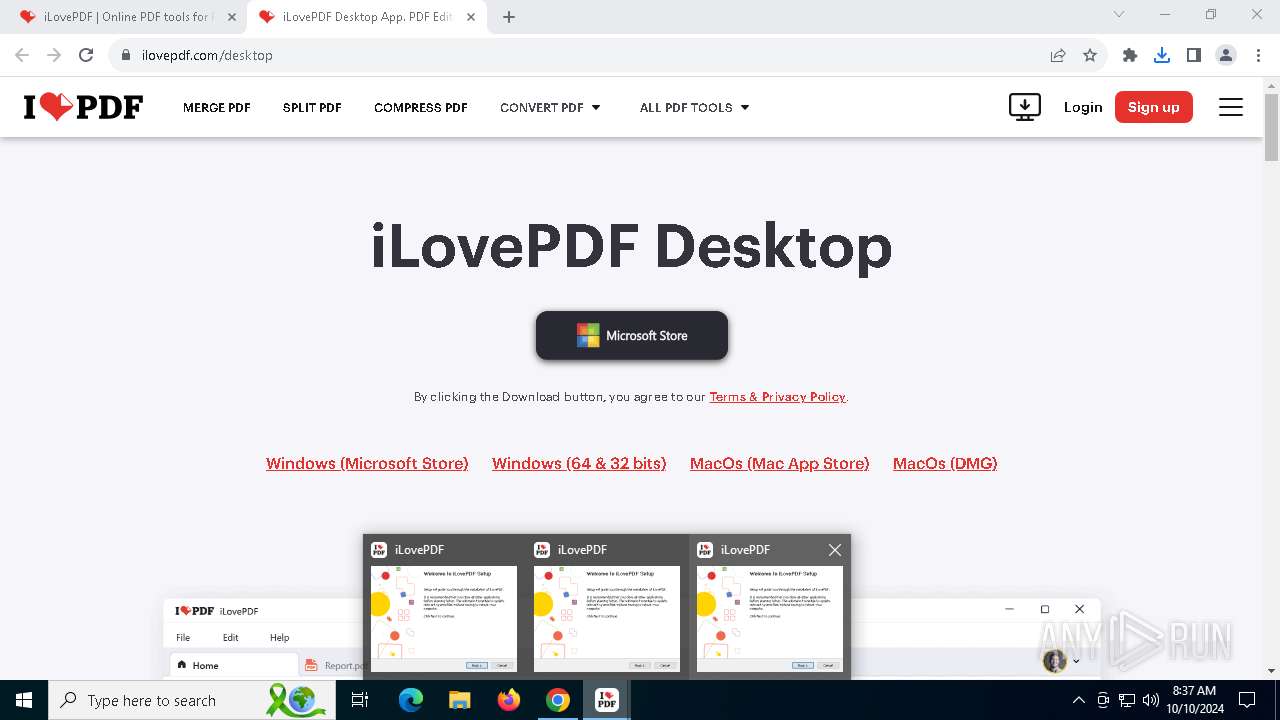The height and width of the screenshot is (720, 1280).
Task: Open the desktop app download icon in header
Action: 1025,107
